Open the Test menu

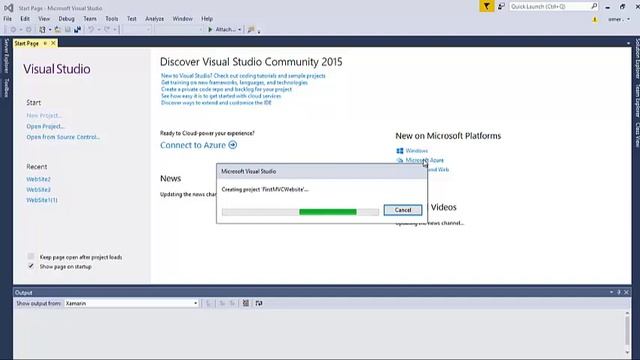tap(131, 19)
